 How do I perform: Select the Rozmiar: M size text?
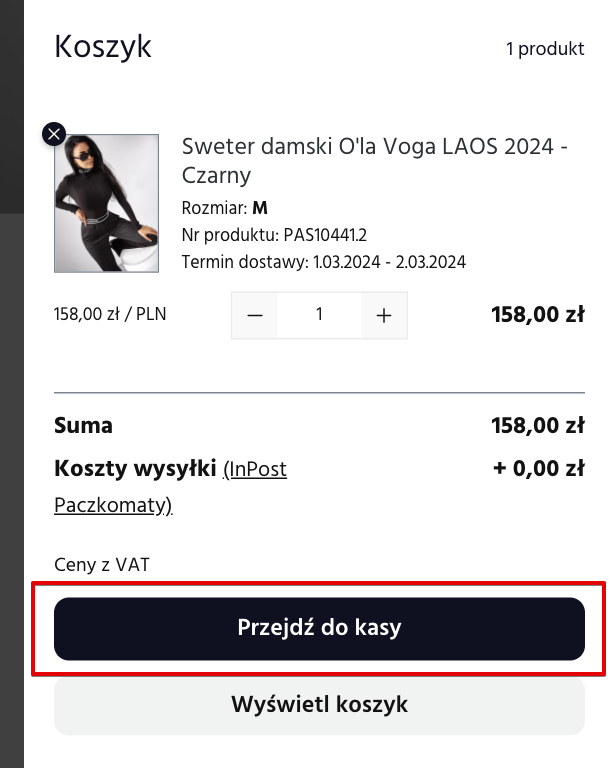pyautogui.click(x=225, y=208)
